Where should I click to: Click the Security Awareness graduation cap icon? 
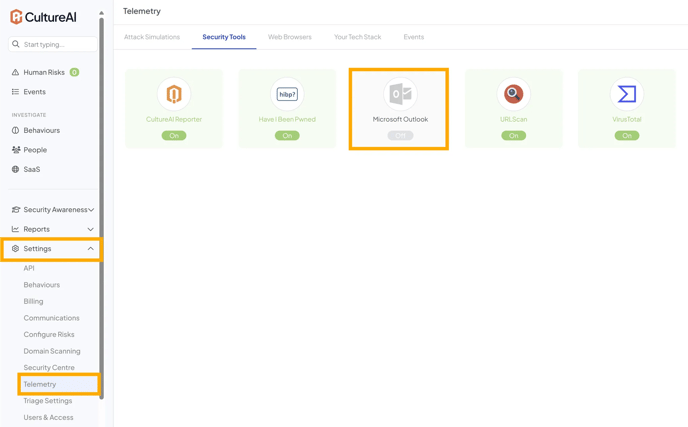click(16, 209)
